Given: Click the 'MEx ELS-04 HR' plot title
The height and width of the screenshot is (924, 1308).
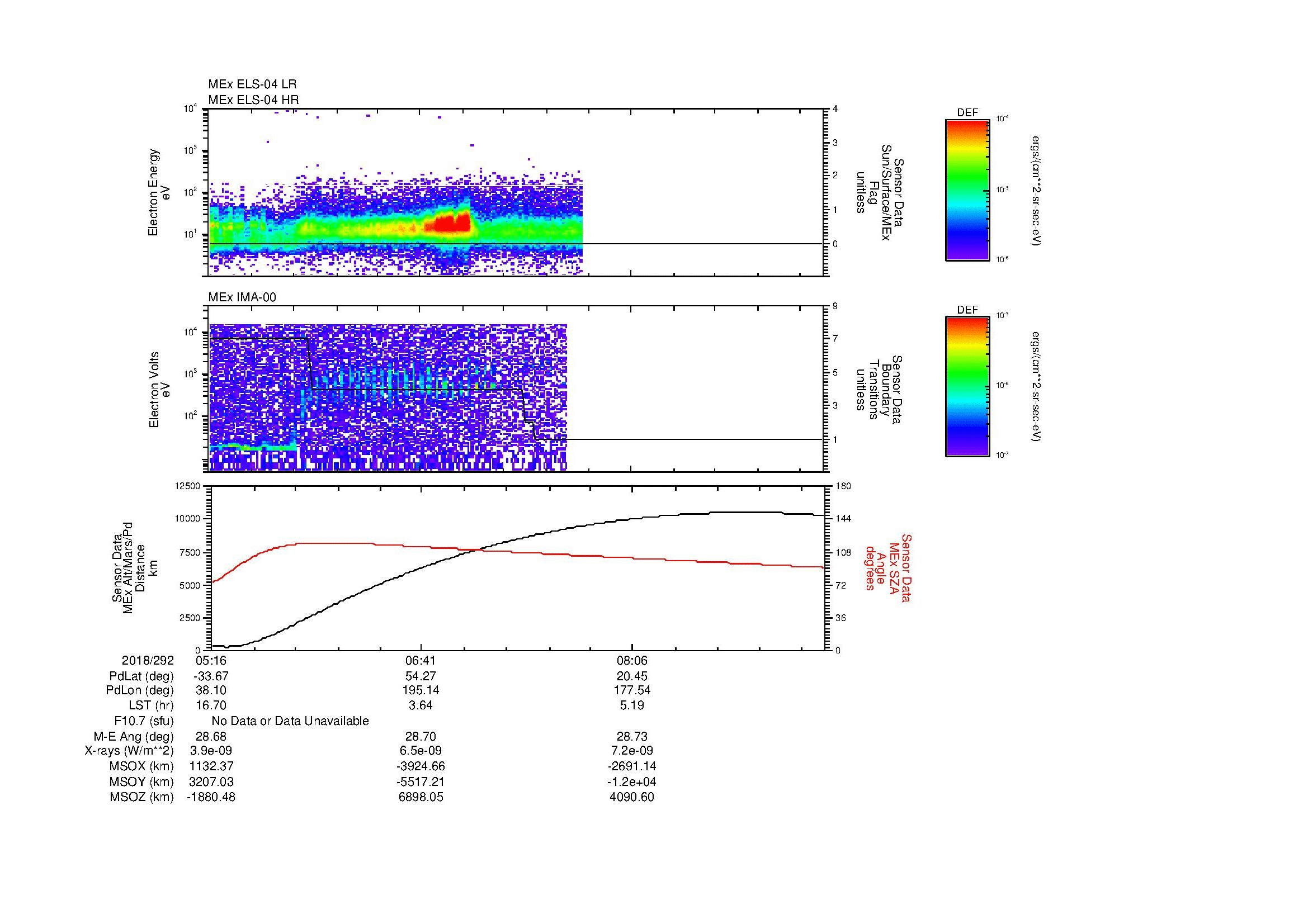Looking at the screenshot, I should coord(253,99).
